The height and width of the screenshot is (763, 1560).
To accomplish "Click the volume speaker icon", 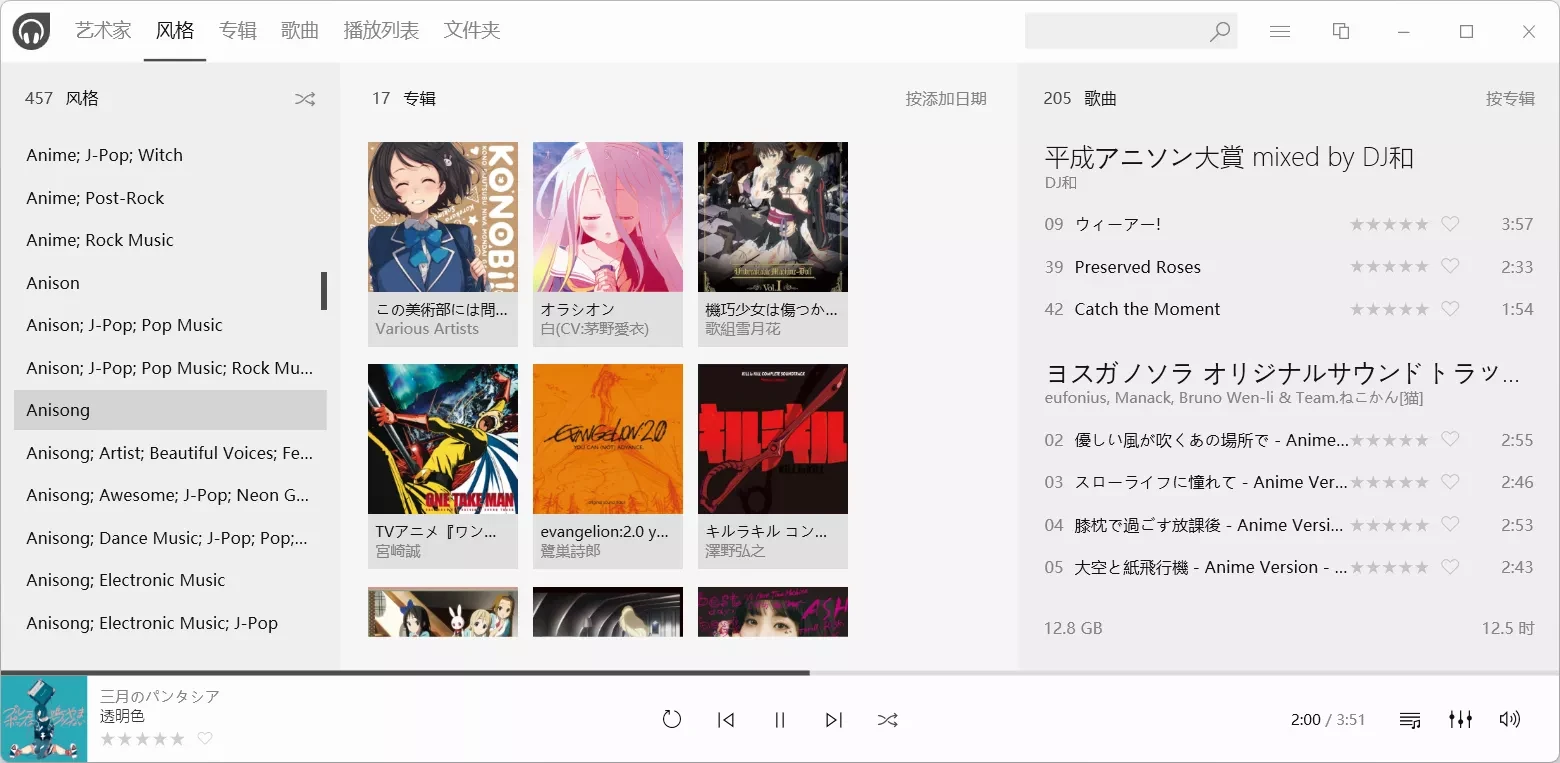I will click(1510, 720).
